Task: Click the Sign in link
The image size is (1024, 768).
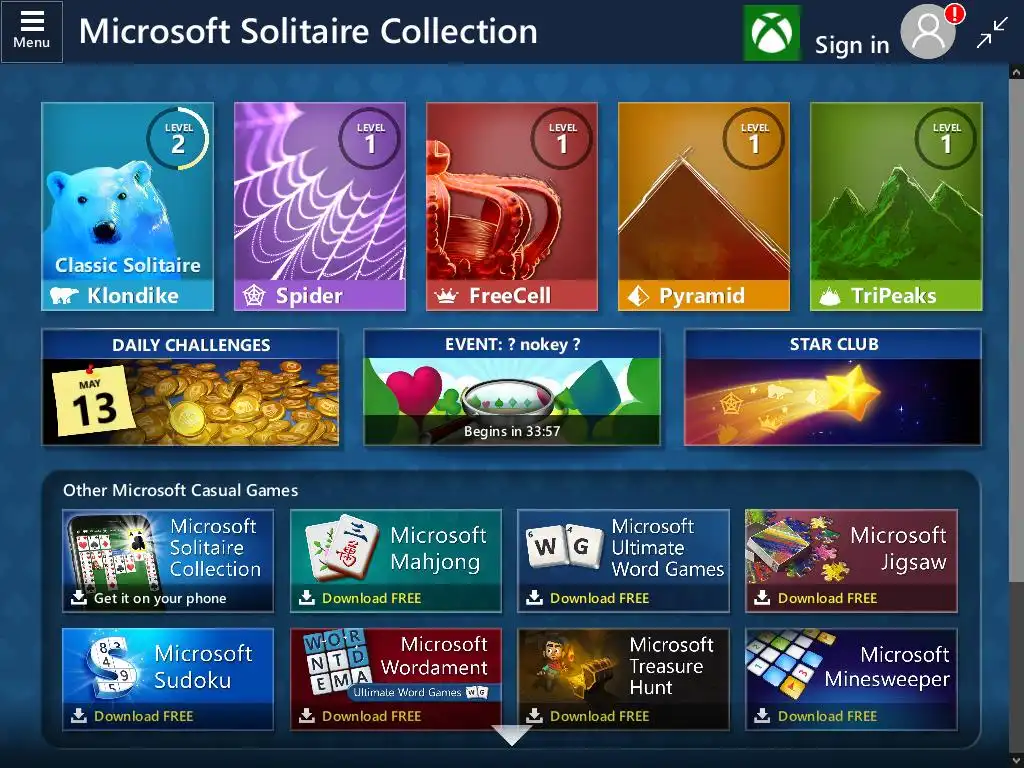Action: coord(852,45)
